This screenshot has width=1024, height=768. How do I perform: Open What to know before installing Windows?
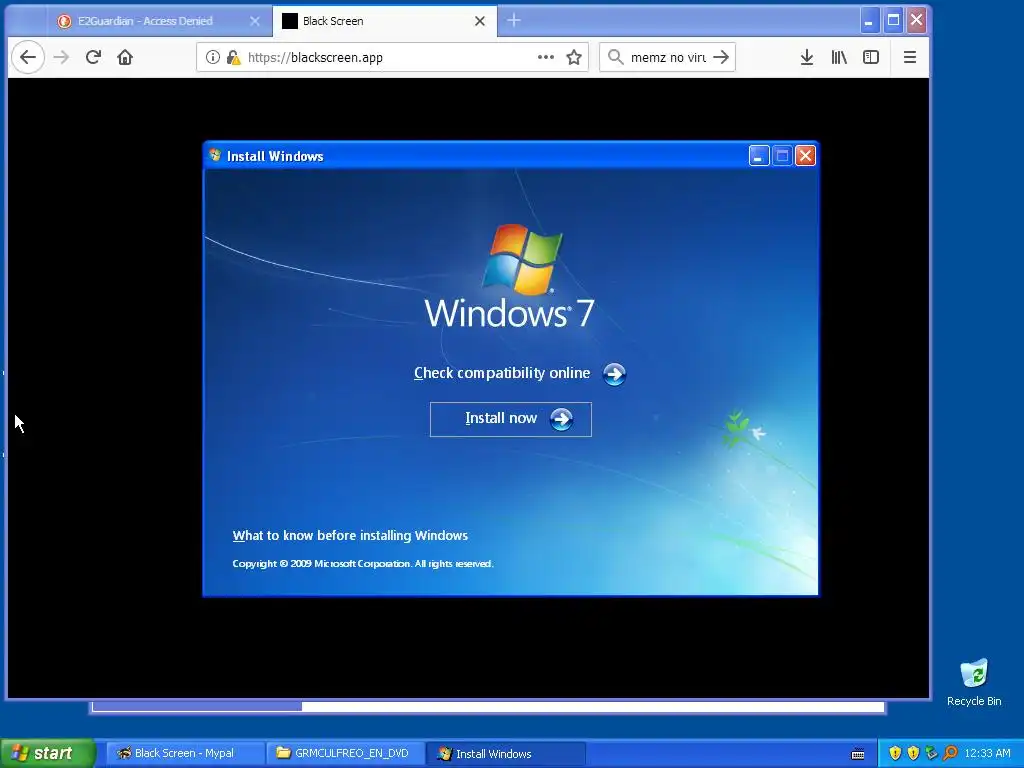[350, 536]
